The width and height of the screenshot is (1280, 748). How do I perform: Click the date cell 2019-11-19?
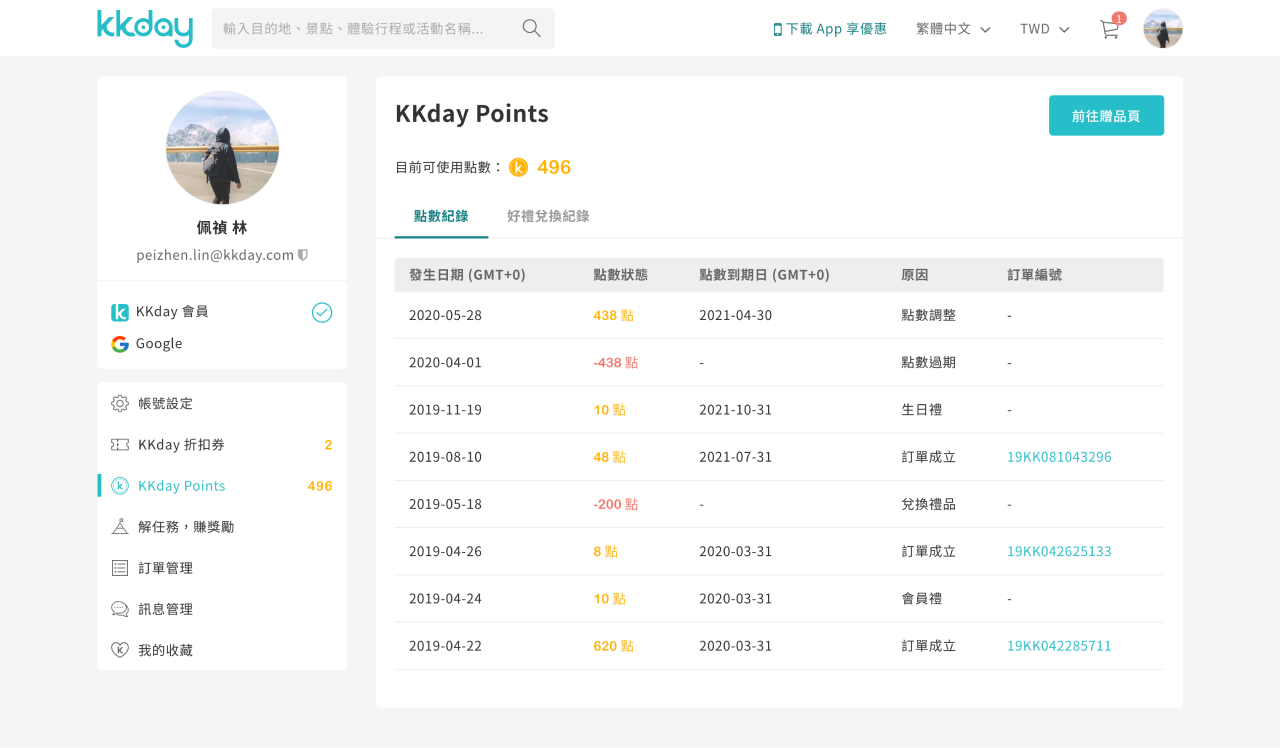(x=445, y=410)
